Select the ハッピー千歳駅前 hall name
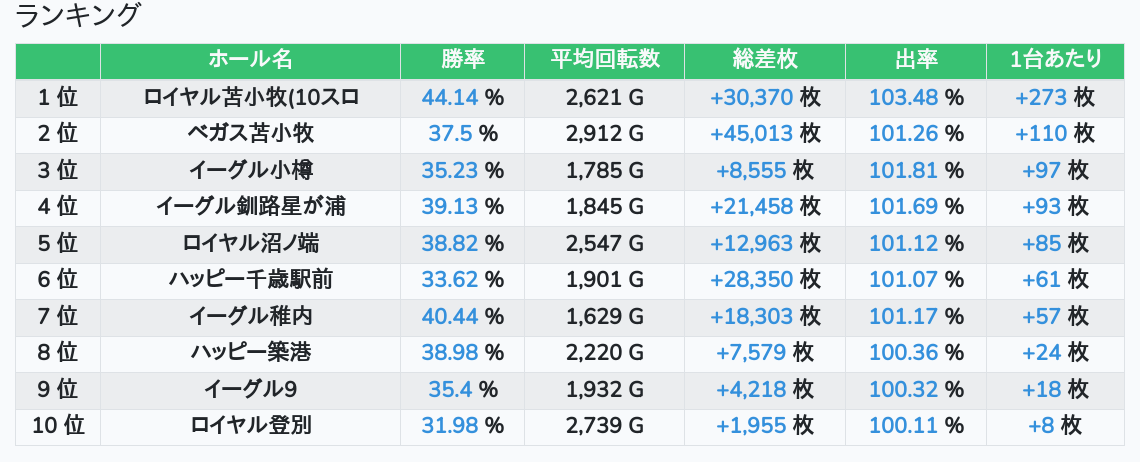The height and width of the screenshot is (462, 1140). [x=250, y=280]
